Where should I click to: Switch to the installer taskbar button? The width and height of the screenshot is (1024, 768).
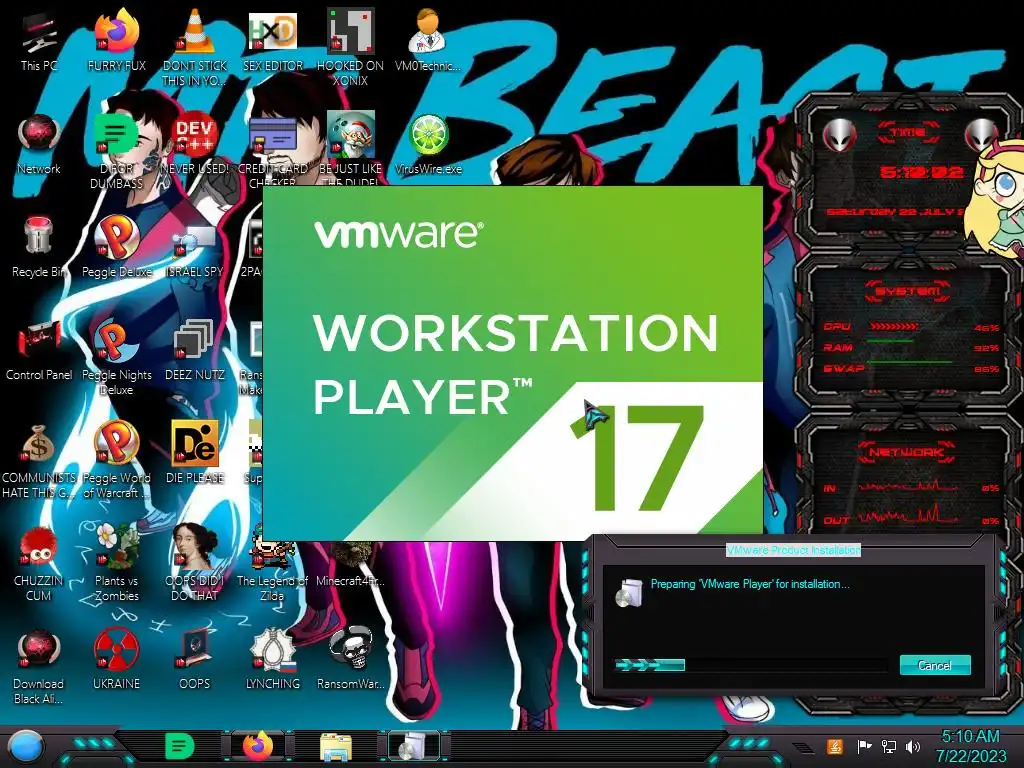[x=414, y=746]
